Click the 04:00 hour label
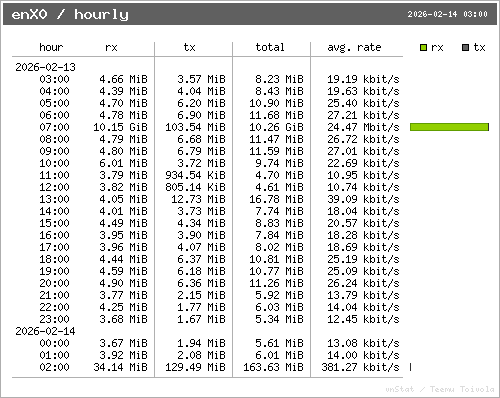500x398 pixels. 54,91
